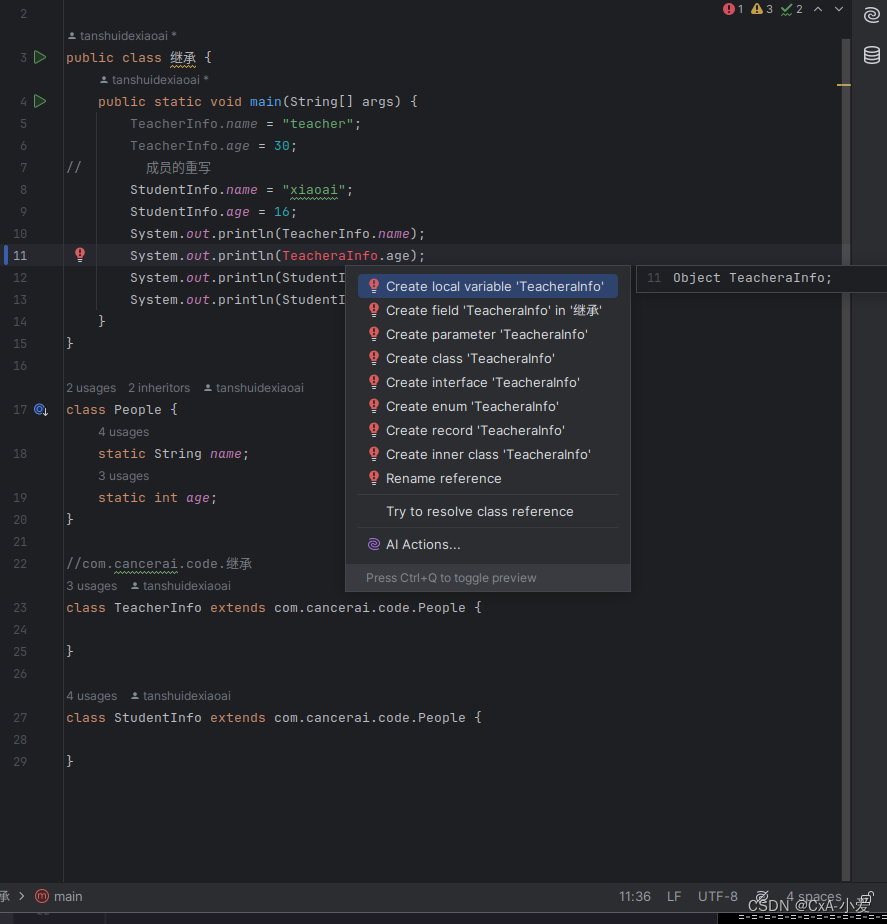Click caret position 11:36 in status bar
Image resolution: width=887 pixels, height=924 pixels.
tap(635, 896)
